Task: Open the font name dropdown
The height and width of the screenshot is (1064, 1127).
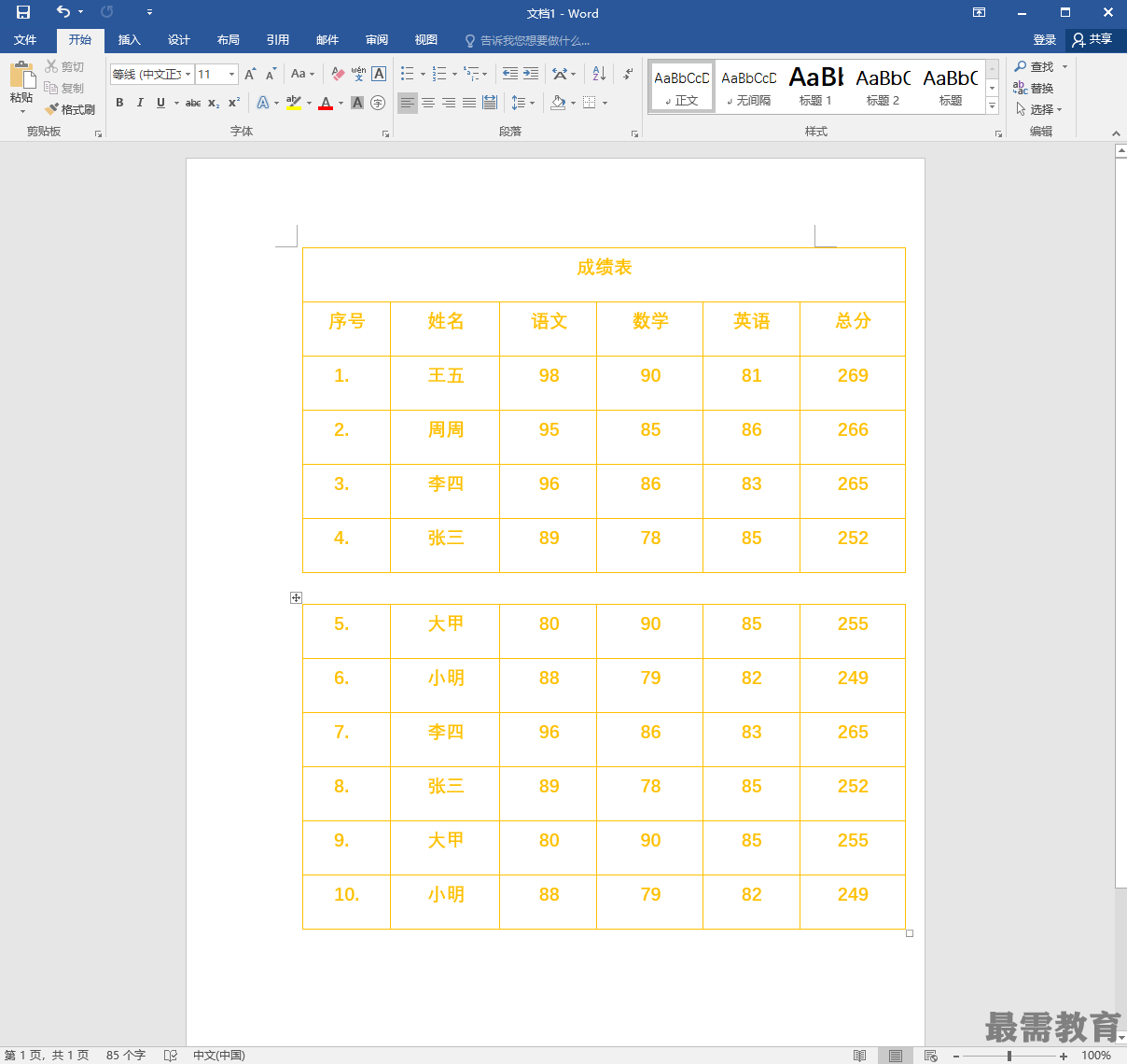Action: pyautogui.click(x=188, y=74)
